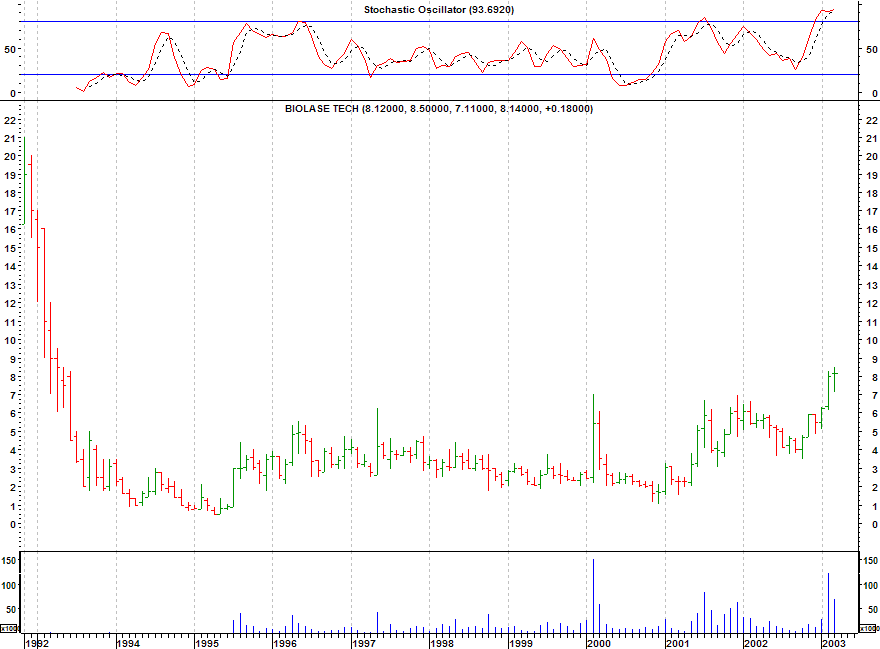Click the 2000 price spike bar reaching 7
Screen dimensions: 880x649
[593, 438]
